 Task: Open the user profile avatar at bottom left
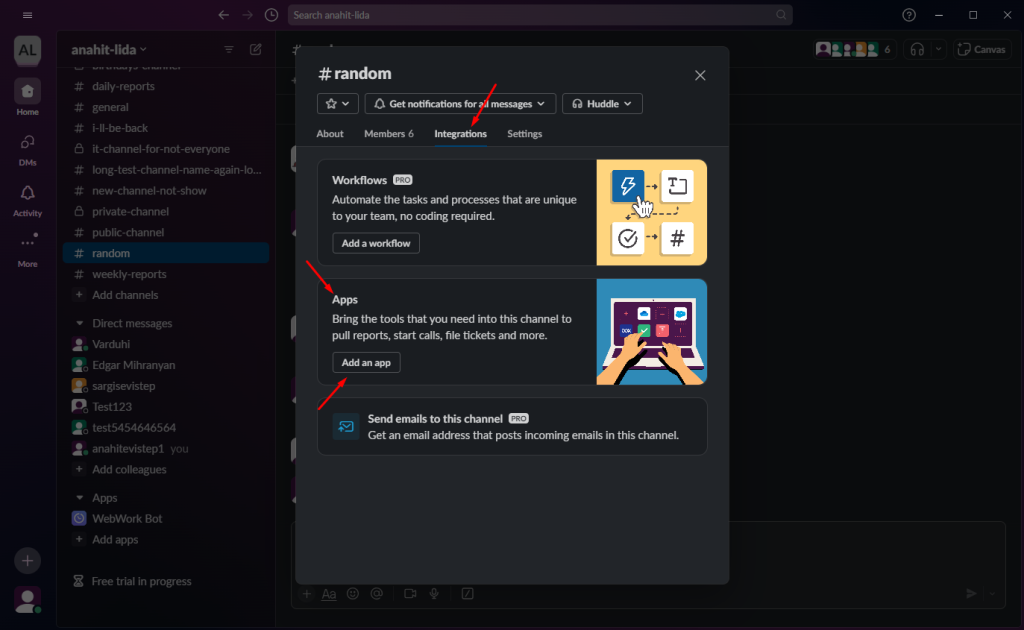[x=27, y=600]
